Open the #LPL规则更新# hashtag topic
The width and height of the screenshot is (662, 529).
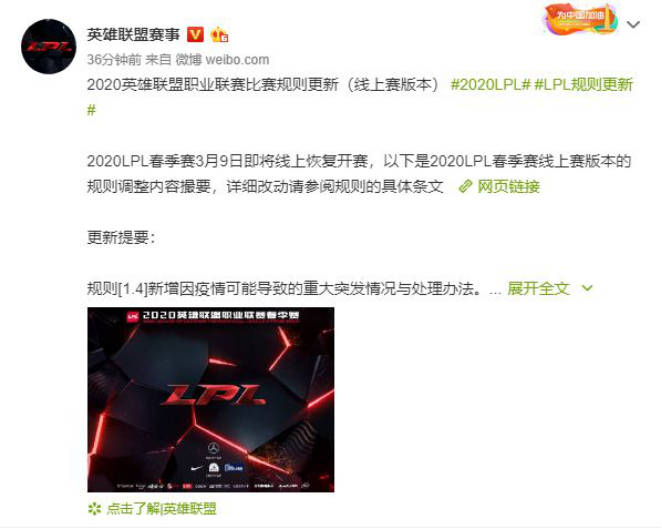[362, 97]
